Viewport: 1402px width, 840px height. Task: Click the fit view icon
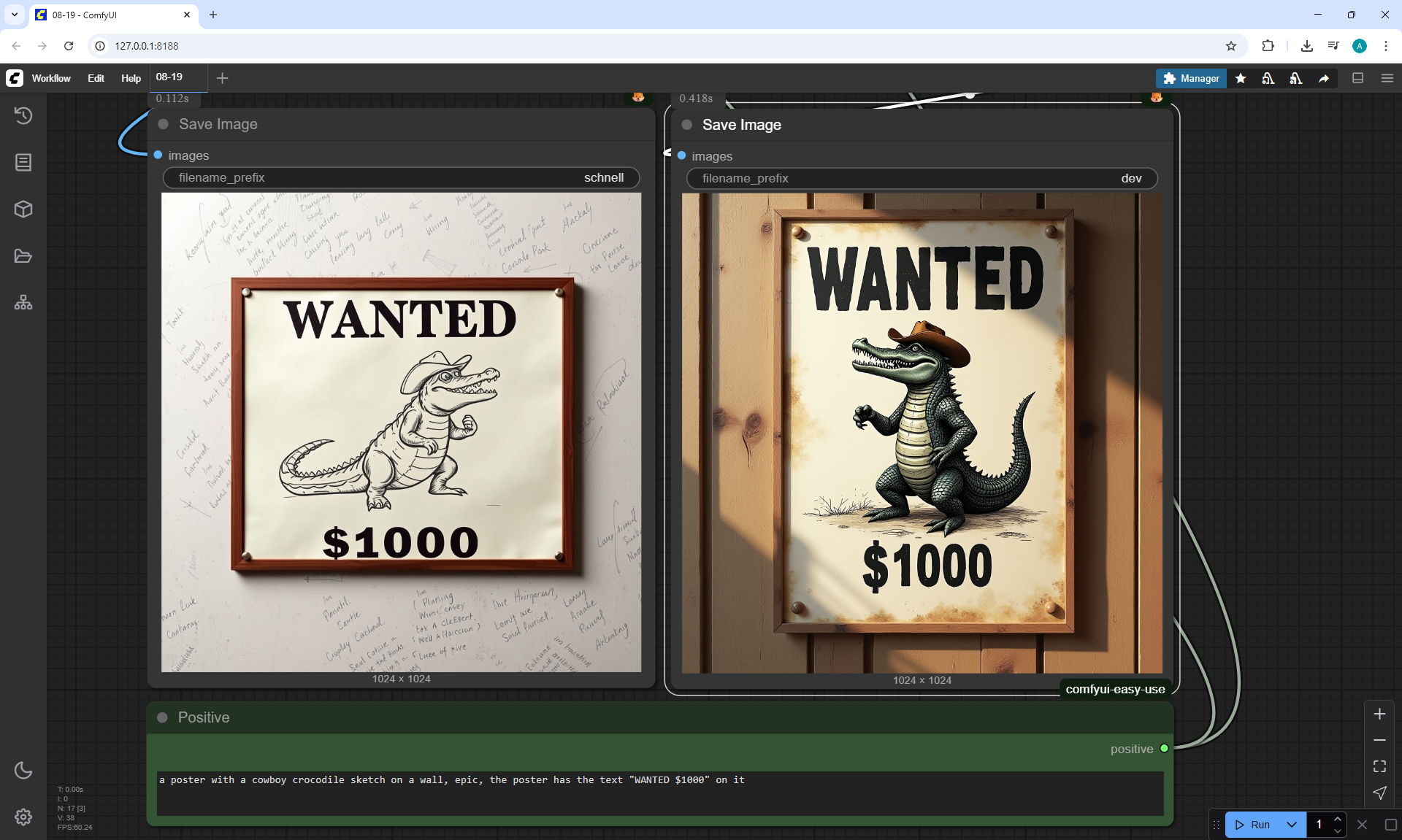1379,766
